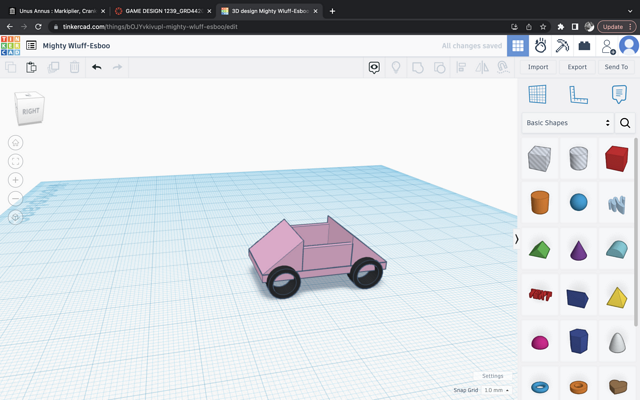The image size is (640, 400).
Task: Select the Ruler tool
Action: point(578,94)
